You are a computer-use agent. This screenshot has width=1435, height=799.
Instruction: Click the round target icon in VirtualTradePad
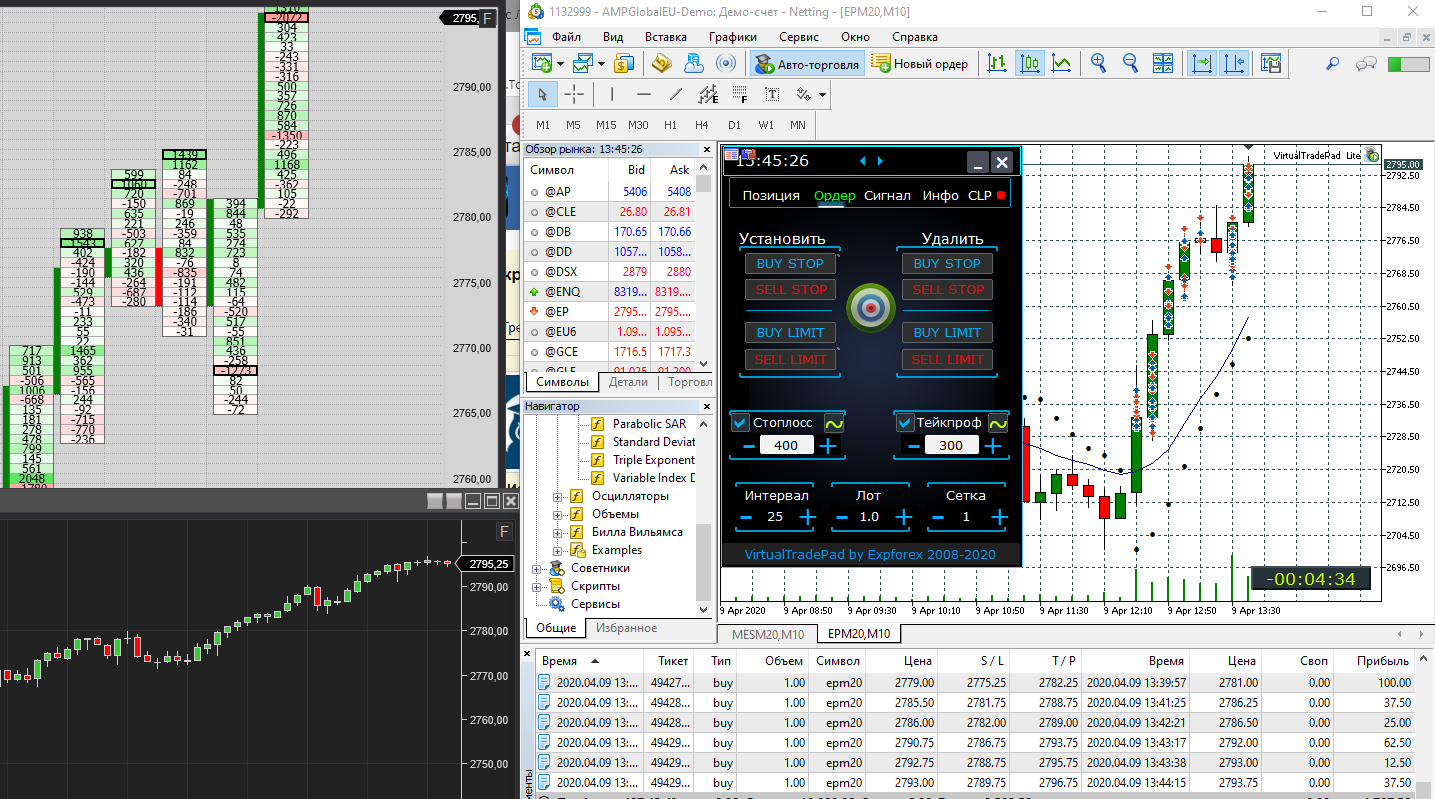(x=870, y=309)
